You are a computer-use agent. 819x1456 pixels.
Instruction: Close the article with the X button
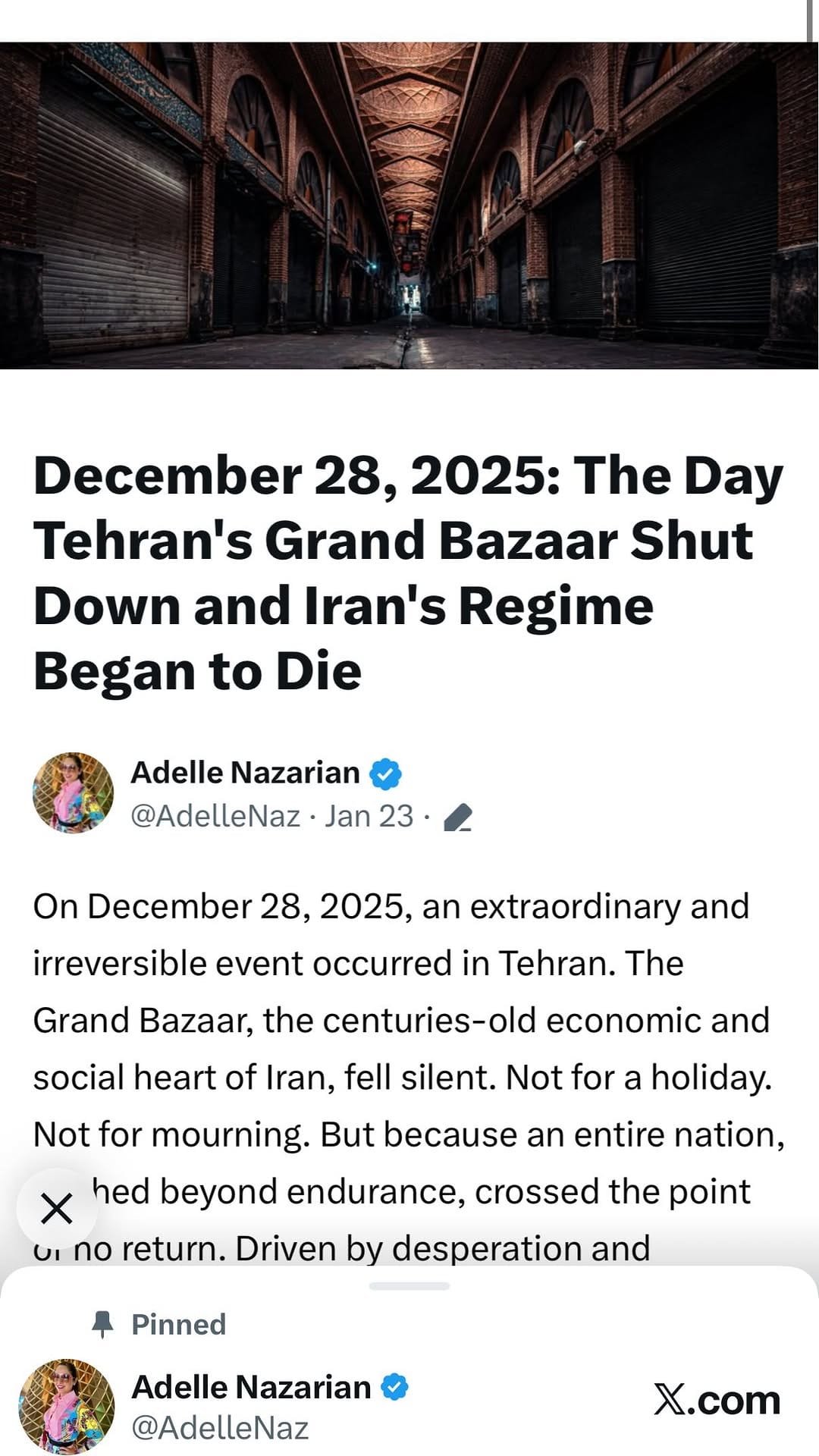(x=57, y=1208)
